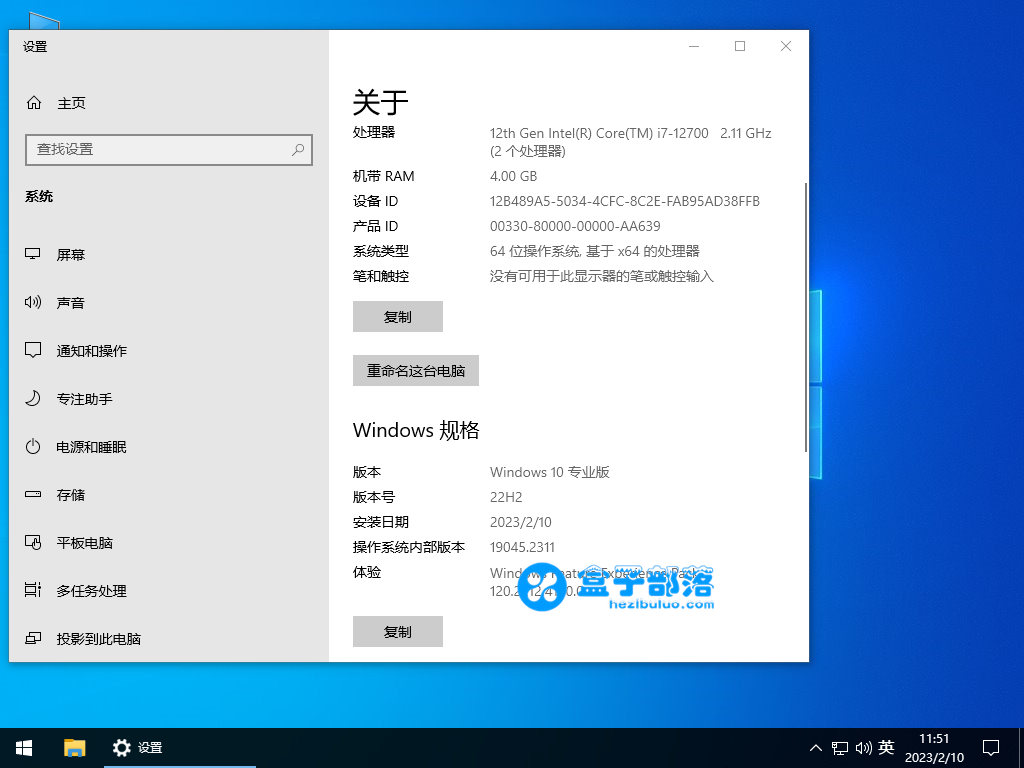Click the 投影到此电脑 projection icon

(33, 638)
